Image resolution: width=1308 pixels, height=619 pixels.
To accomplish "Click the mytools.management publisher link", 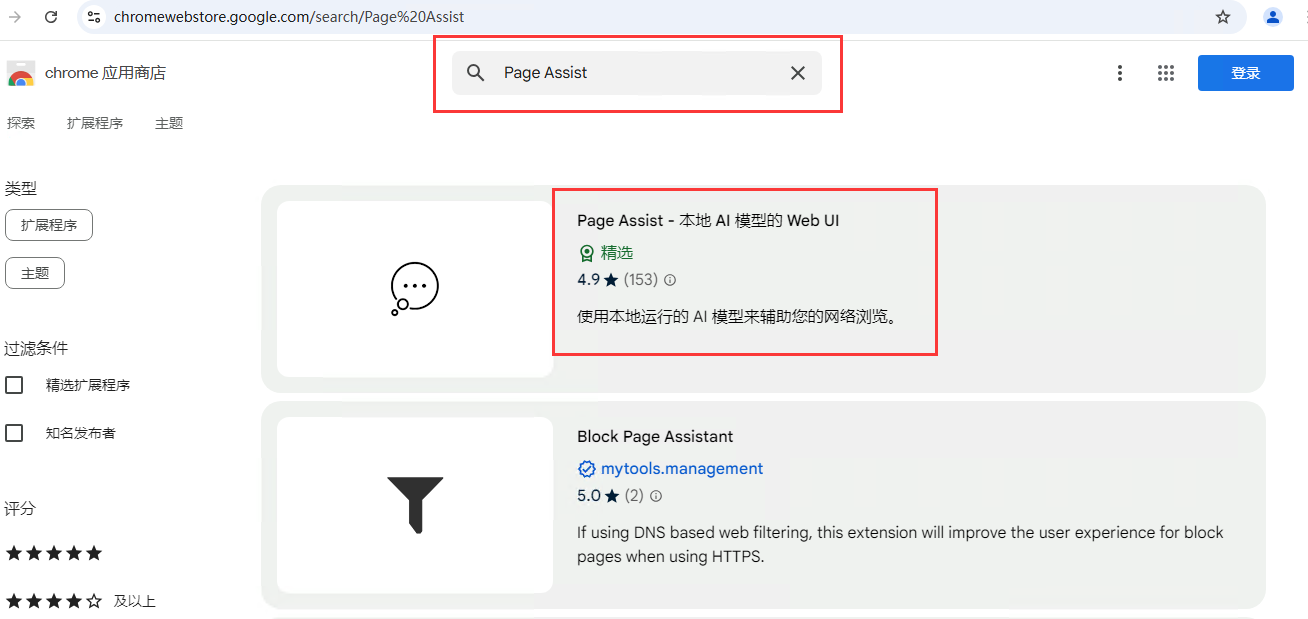I will (x=682, y=469).
